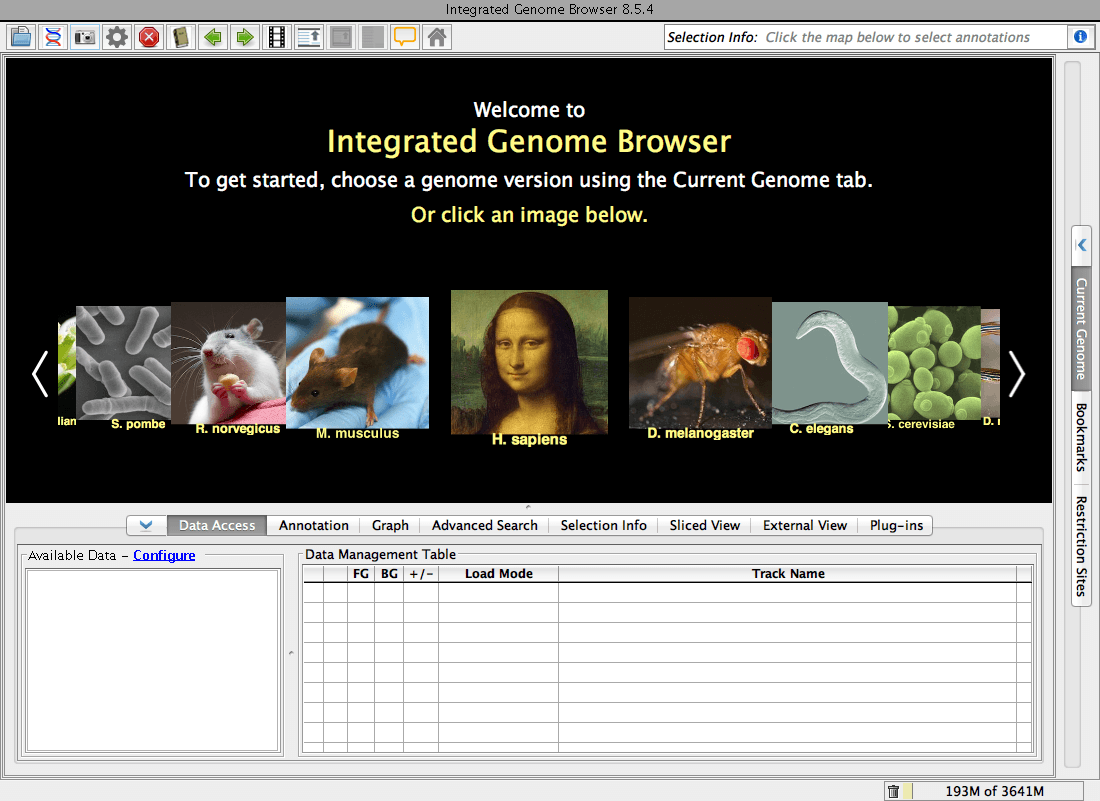
Task: Open the Bookmarks side tab
Action: pyautogui.click(x=1081, y=437)
